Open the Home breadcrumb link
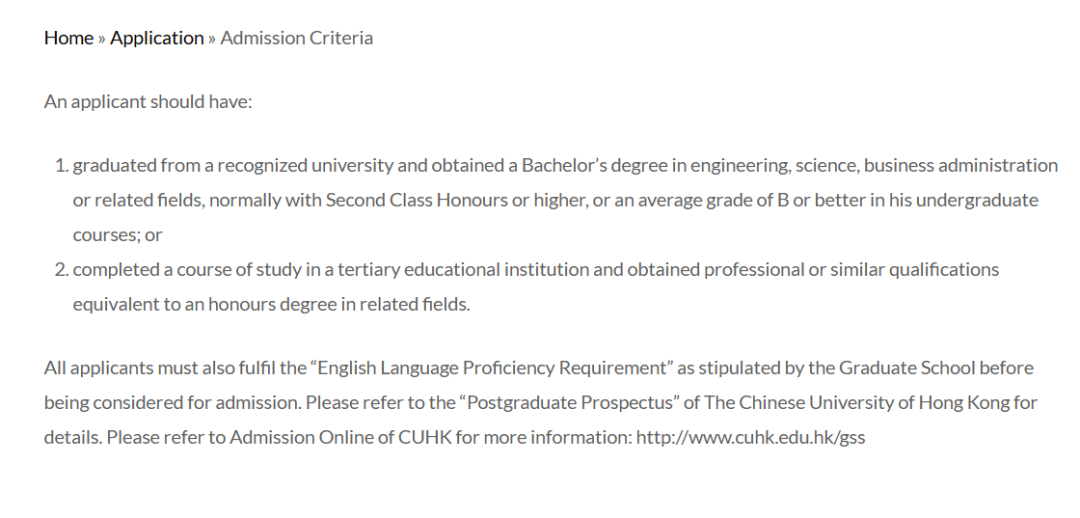Image resolution: width=1080 pixels, height=518 pixels. click(x=68, y=38)
